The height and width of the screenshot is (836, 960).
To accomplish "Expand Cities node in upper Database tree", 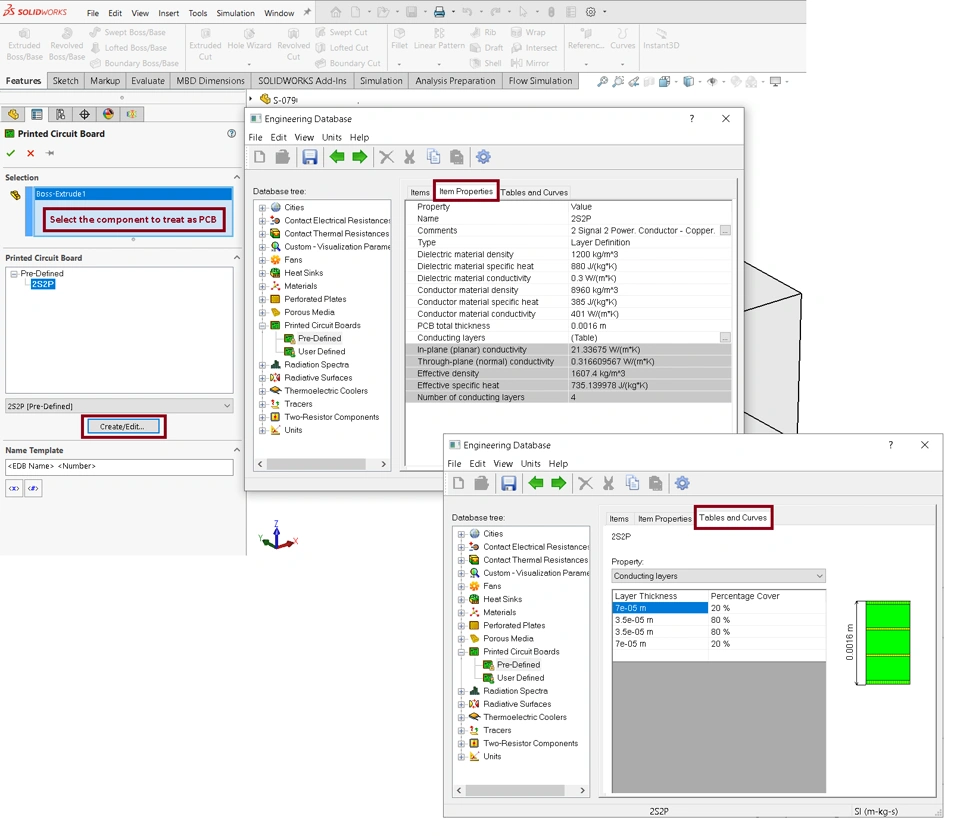I will [x=263, y=208].
